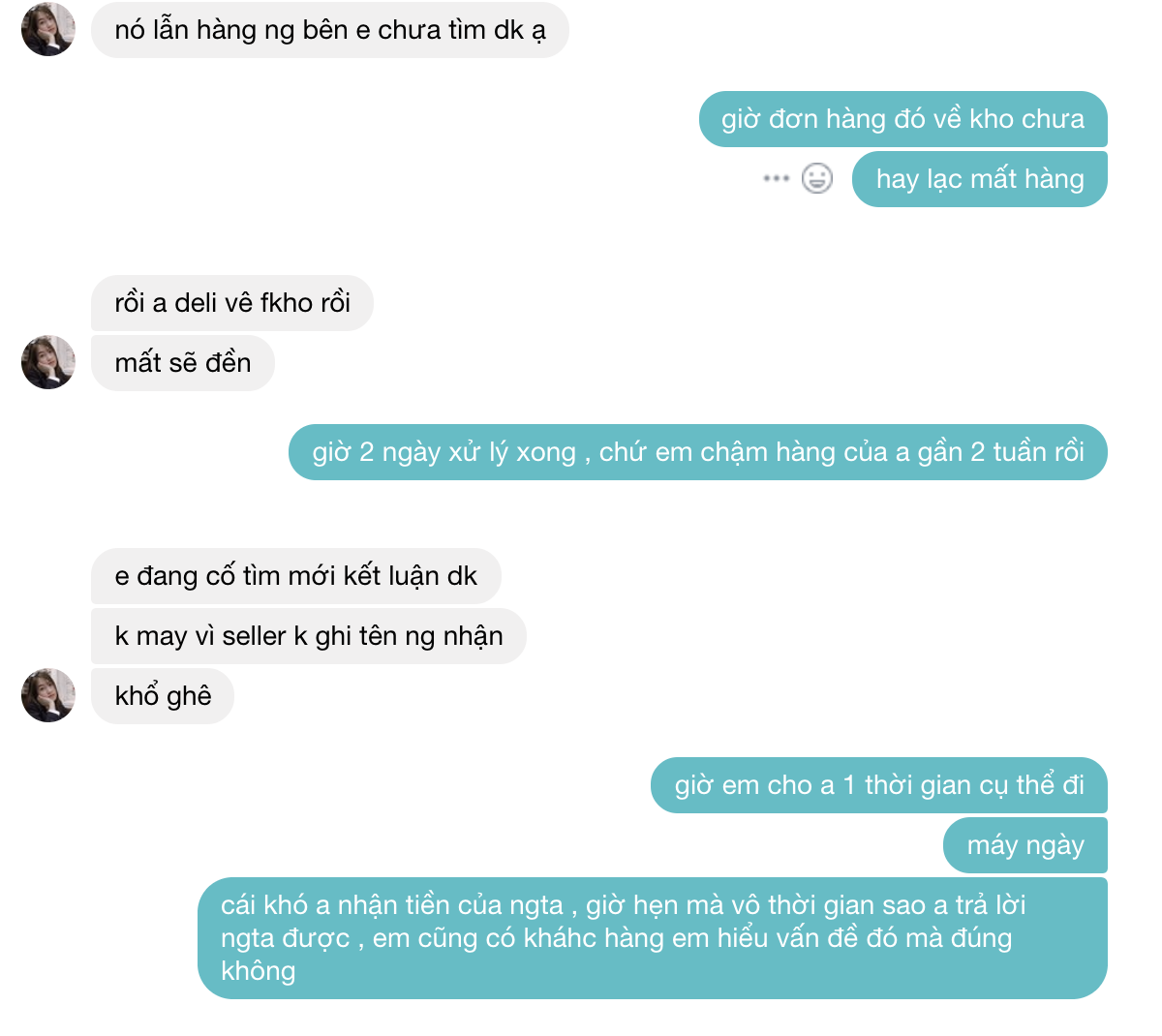
Task: Click the avatar beside 'nó lẫn hàng' message
Action: (48, 29)
